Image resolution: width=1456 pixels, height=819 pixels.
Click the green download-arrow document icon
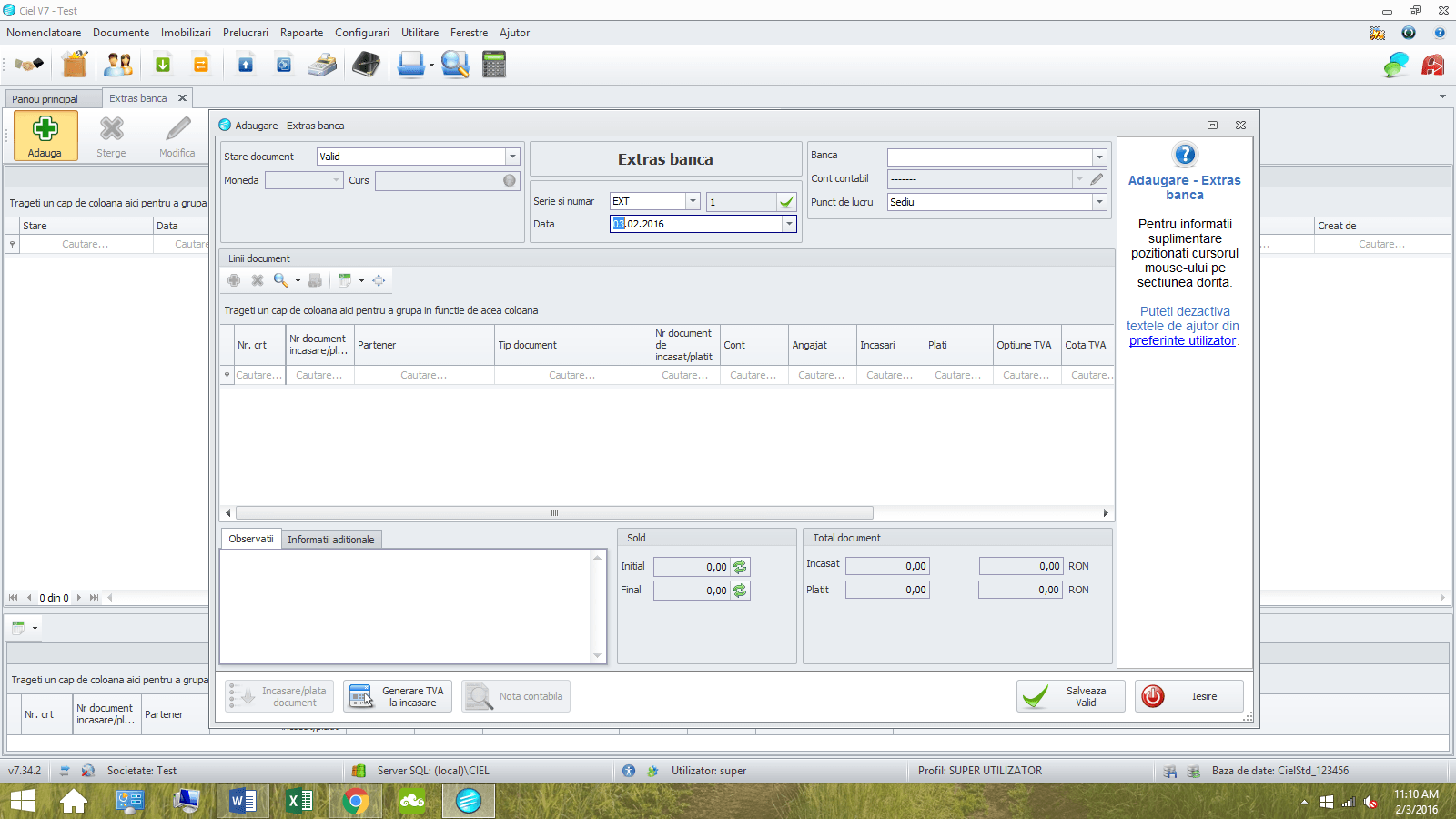click(x=163, y=65)
